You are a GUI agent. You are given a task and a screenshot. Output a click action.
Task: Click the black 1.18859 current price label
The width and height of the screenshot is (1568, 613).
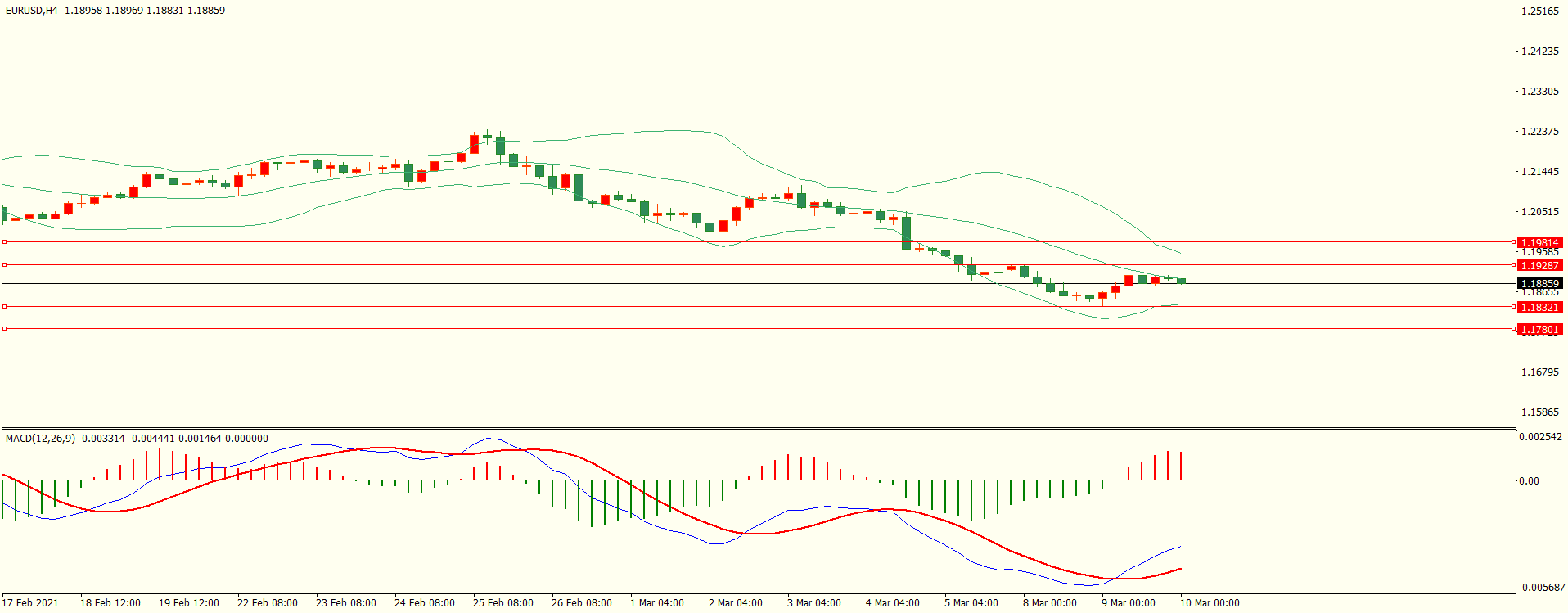click(1539, 284)
